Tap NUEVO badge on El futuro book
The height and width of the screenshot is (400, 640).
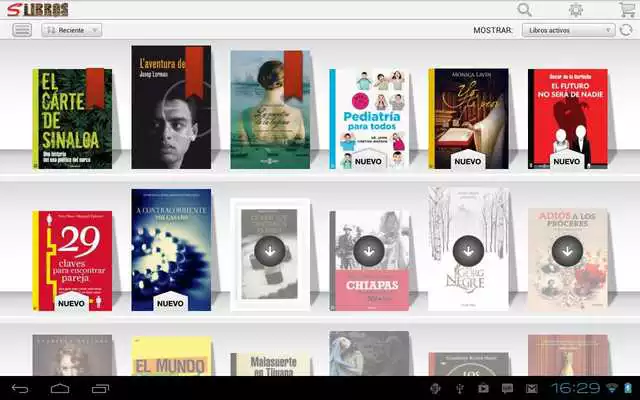coord(567,160)
